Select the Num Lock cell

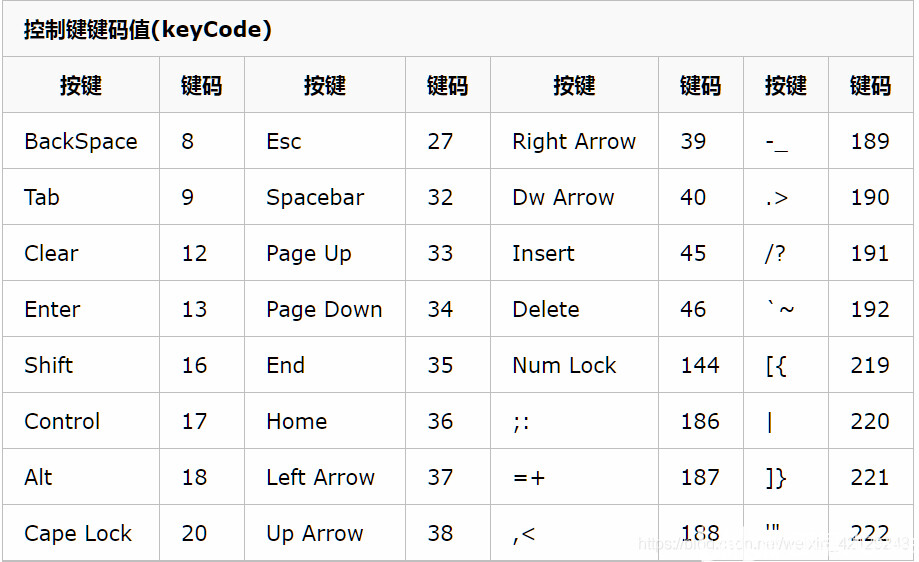(574, 365)
